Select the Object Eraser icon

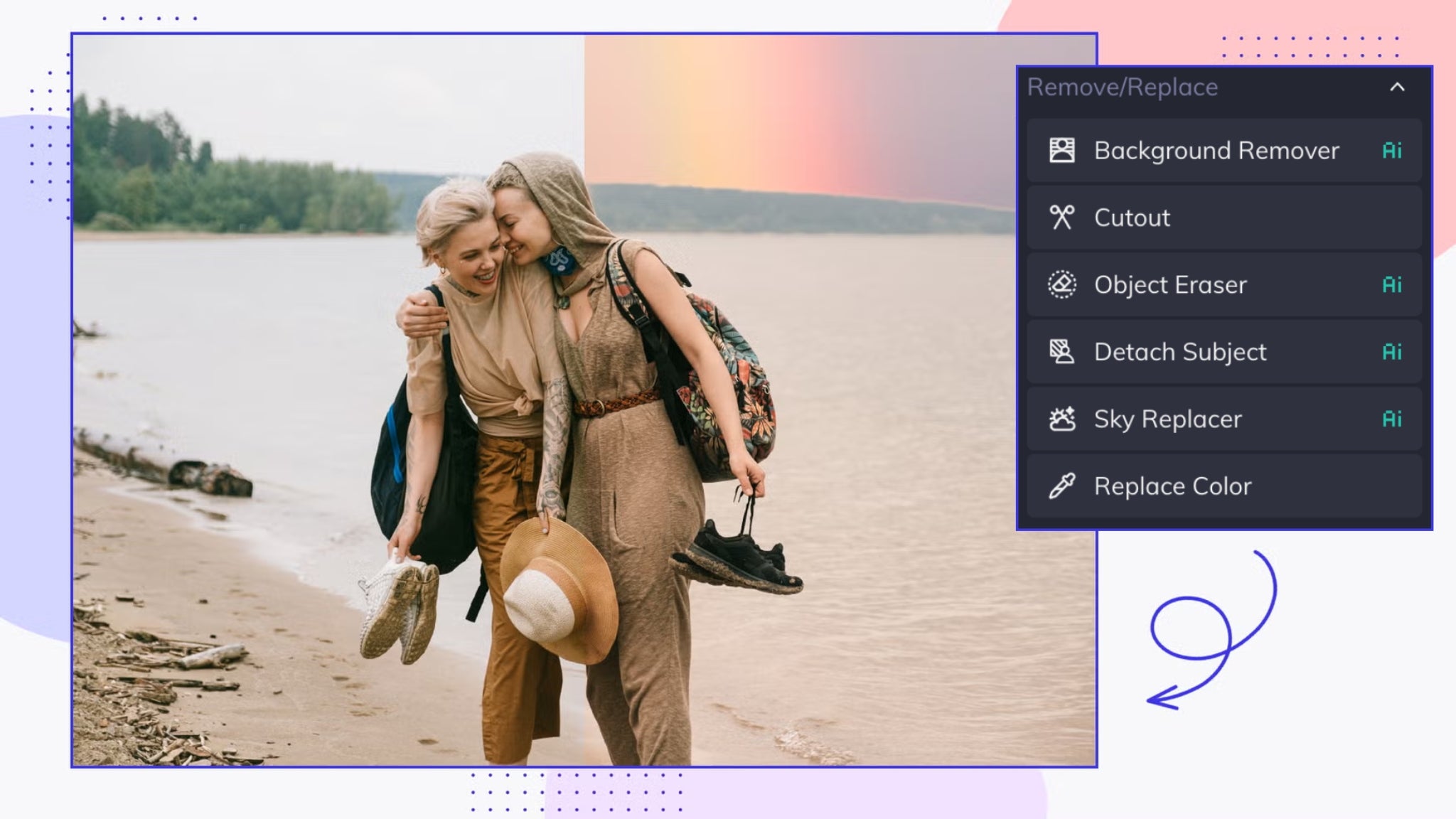[x=1061, y=284]
